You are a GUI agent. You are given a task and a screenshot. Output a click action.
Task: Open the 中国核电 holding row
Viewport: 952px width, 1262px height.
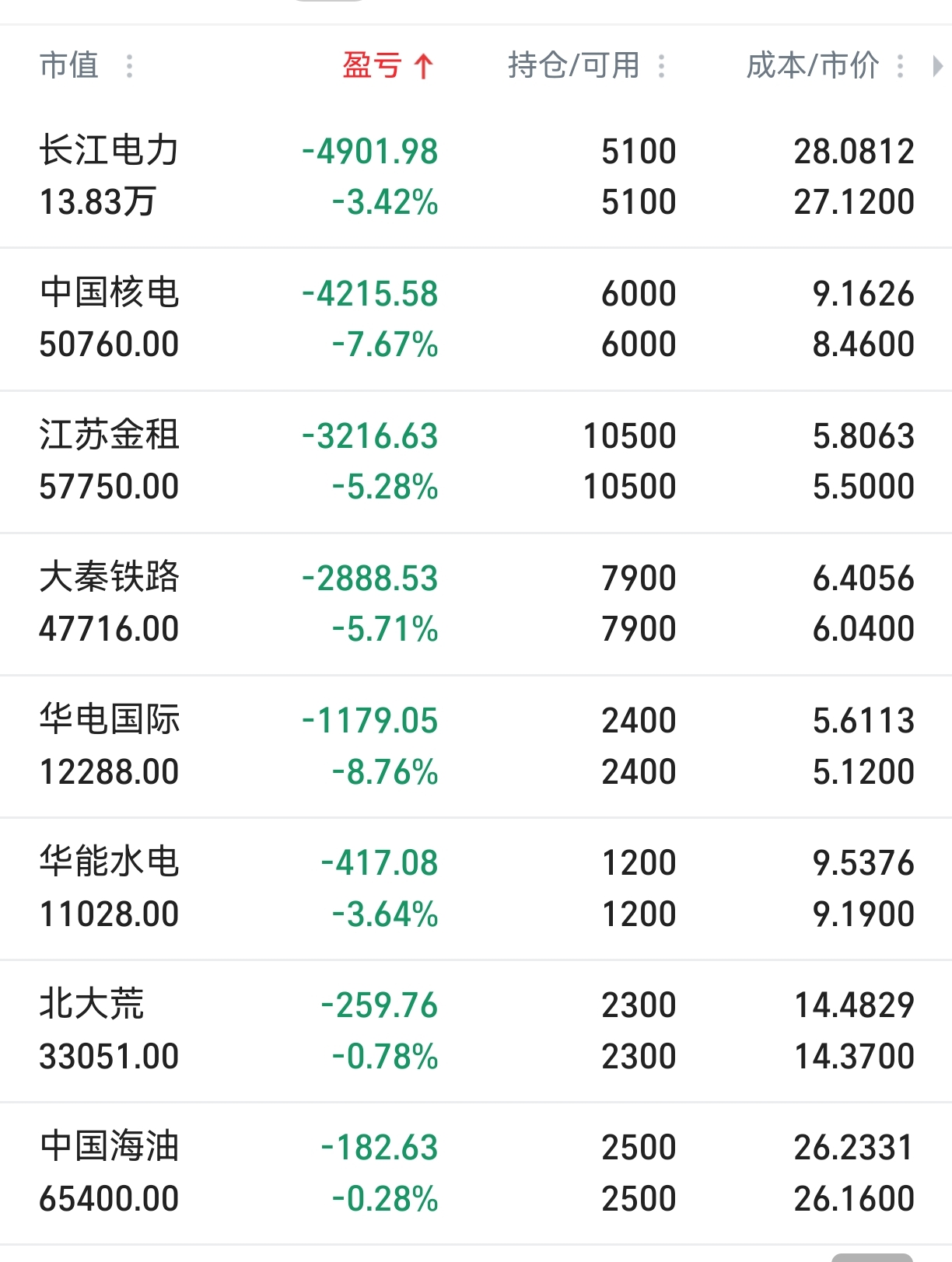(x=476, y=319)
